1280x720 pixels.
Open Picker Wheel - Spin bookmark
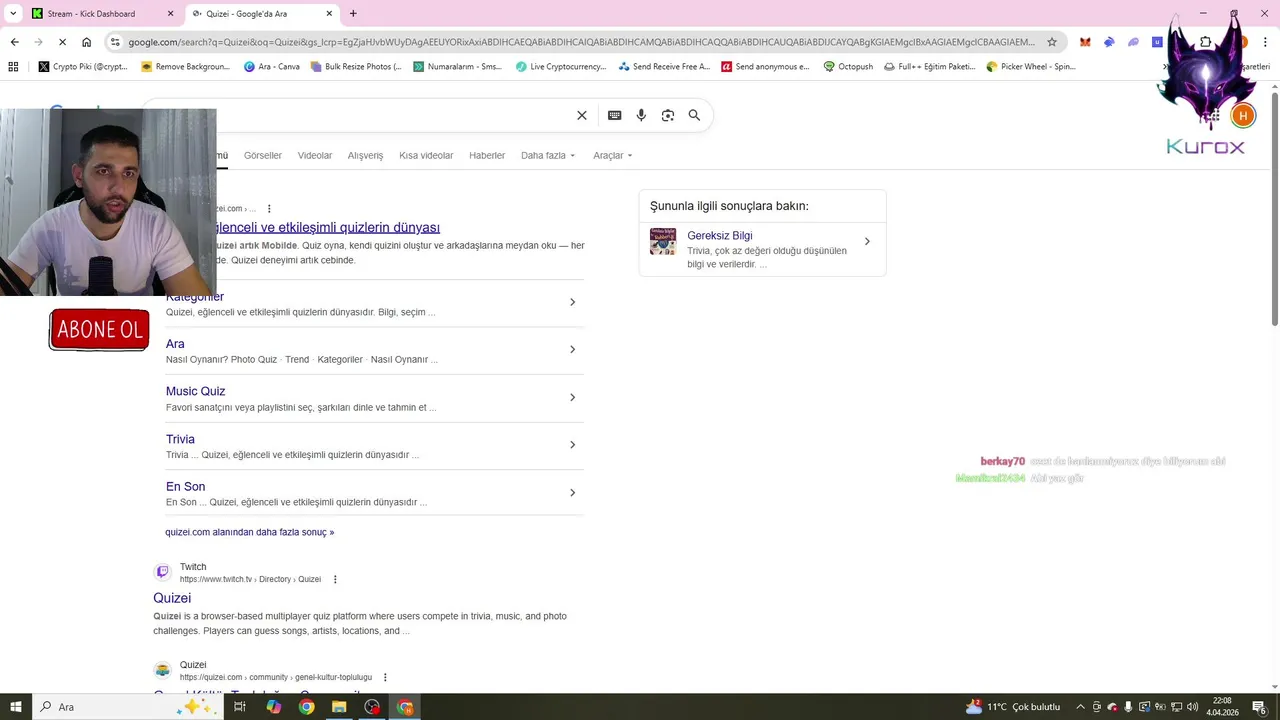coord(1031,67)
